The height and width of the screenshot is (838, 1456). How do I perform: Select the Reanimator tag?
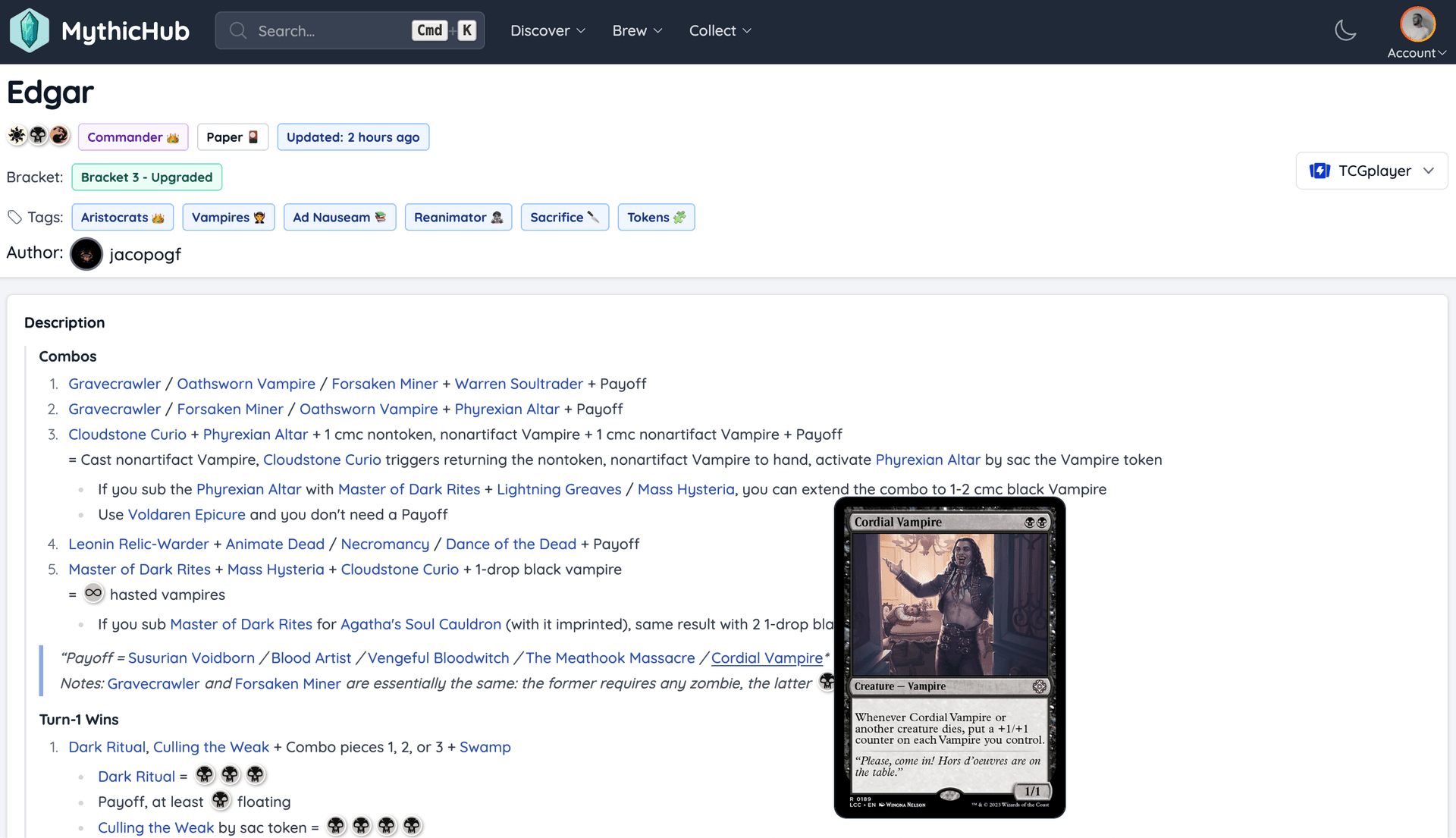pos(458,218)
